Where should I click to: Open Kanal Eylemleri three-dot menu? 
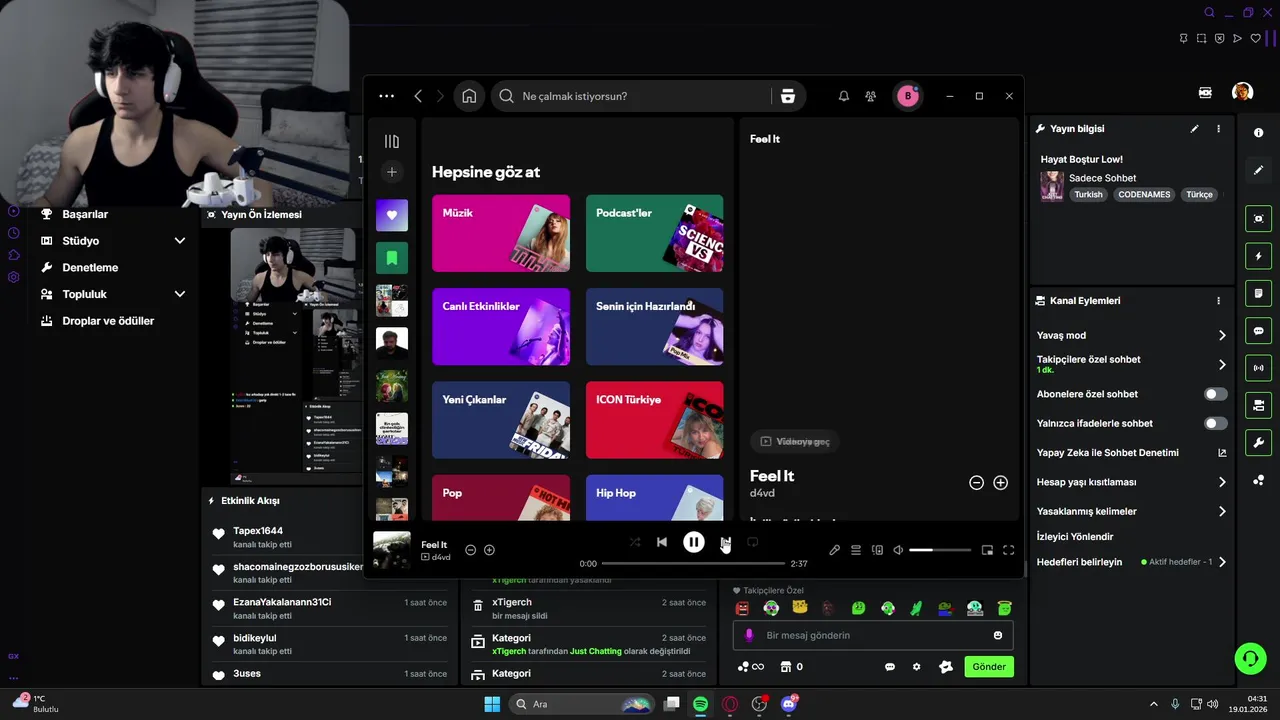click(x=1218, y=301)
